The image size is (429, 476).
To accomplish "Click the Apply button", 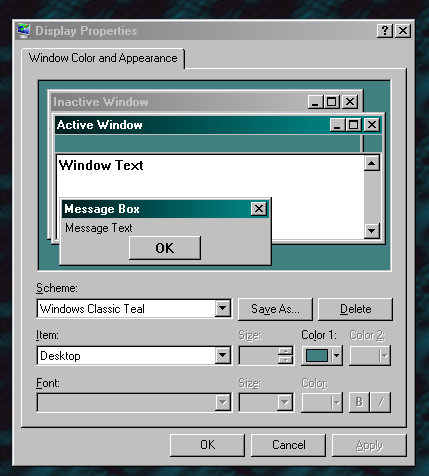I will (x=369, y=445).
